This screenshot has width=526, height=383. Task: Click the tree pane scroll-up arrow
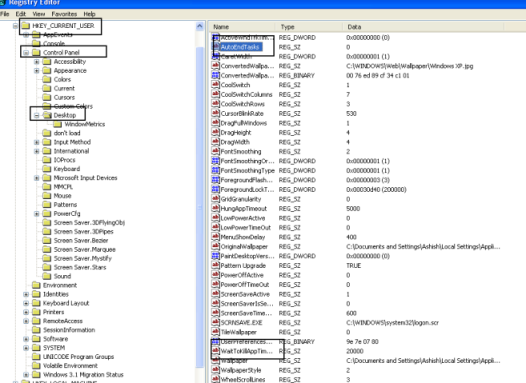pyautogui.click(x=200, y=26)
